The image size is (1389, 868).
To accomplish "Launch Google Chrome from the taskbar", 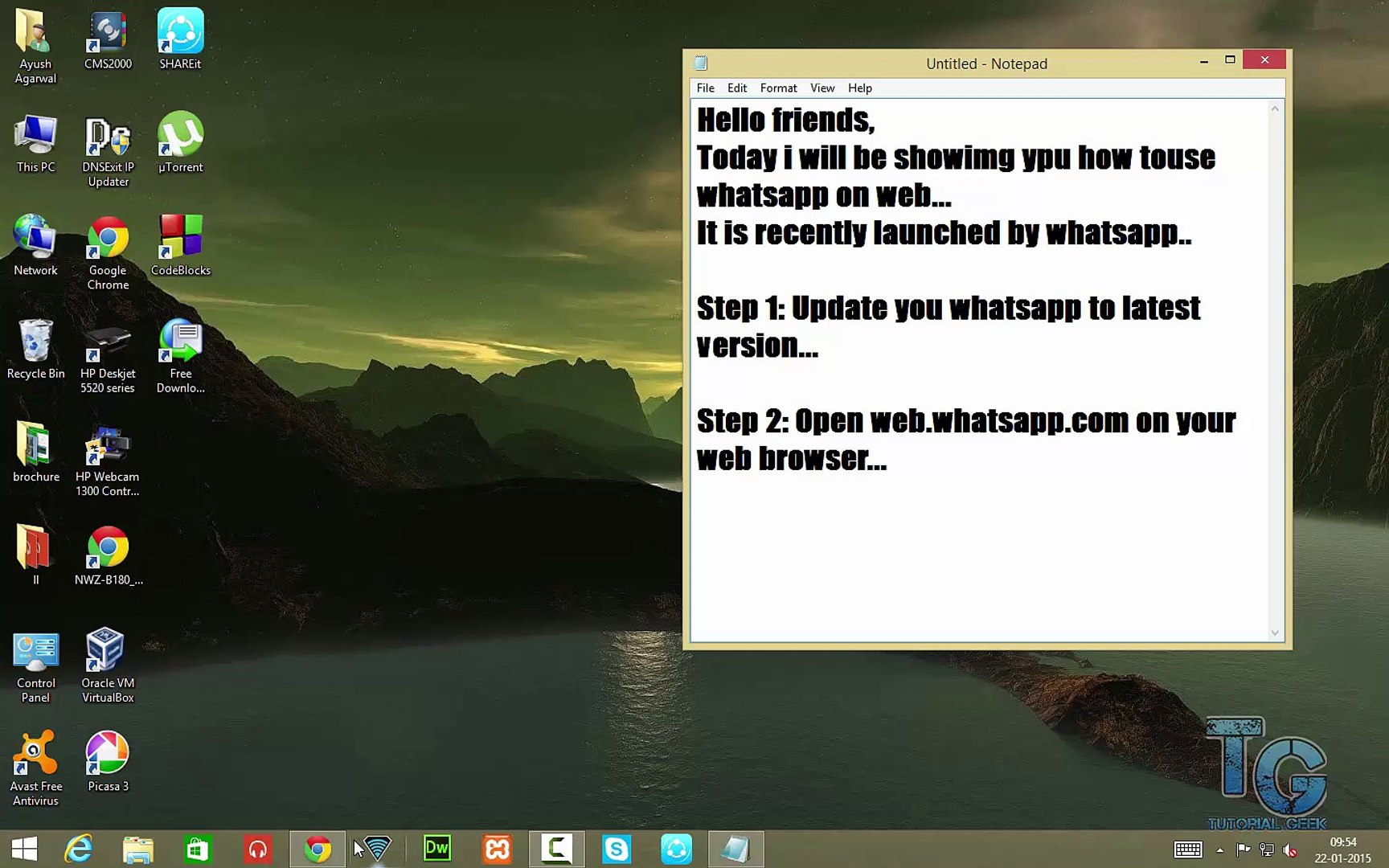I will click(318, 848).
